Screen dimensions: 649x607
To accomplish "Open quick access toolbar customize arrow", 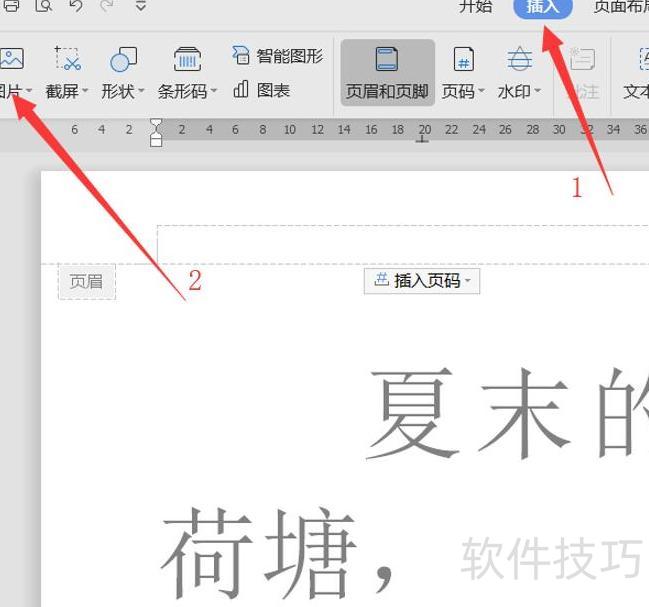I will [141, 5].
